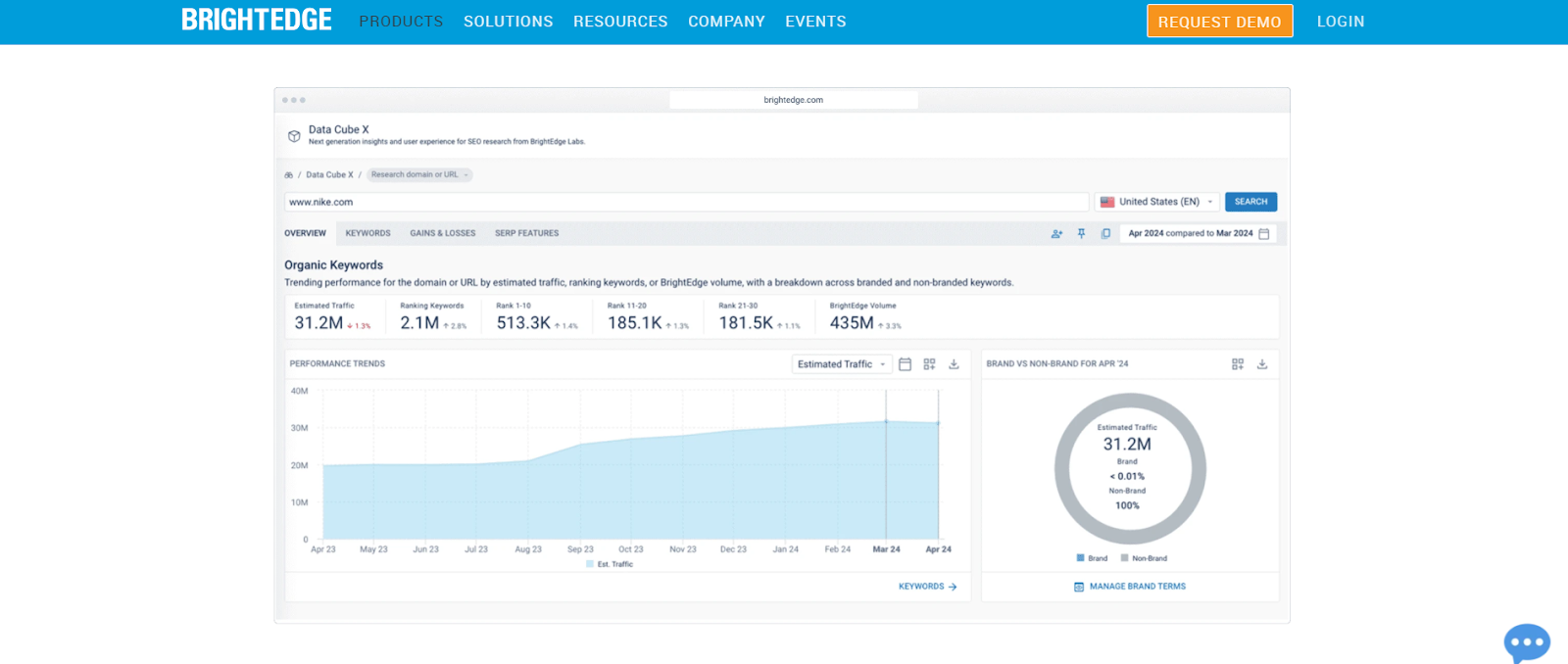Follow the KEYWORDS link under the chart
Viewport: 1568px width, 664px height.
pos(921,587)
